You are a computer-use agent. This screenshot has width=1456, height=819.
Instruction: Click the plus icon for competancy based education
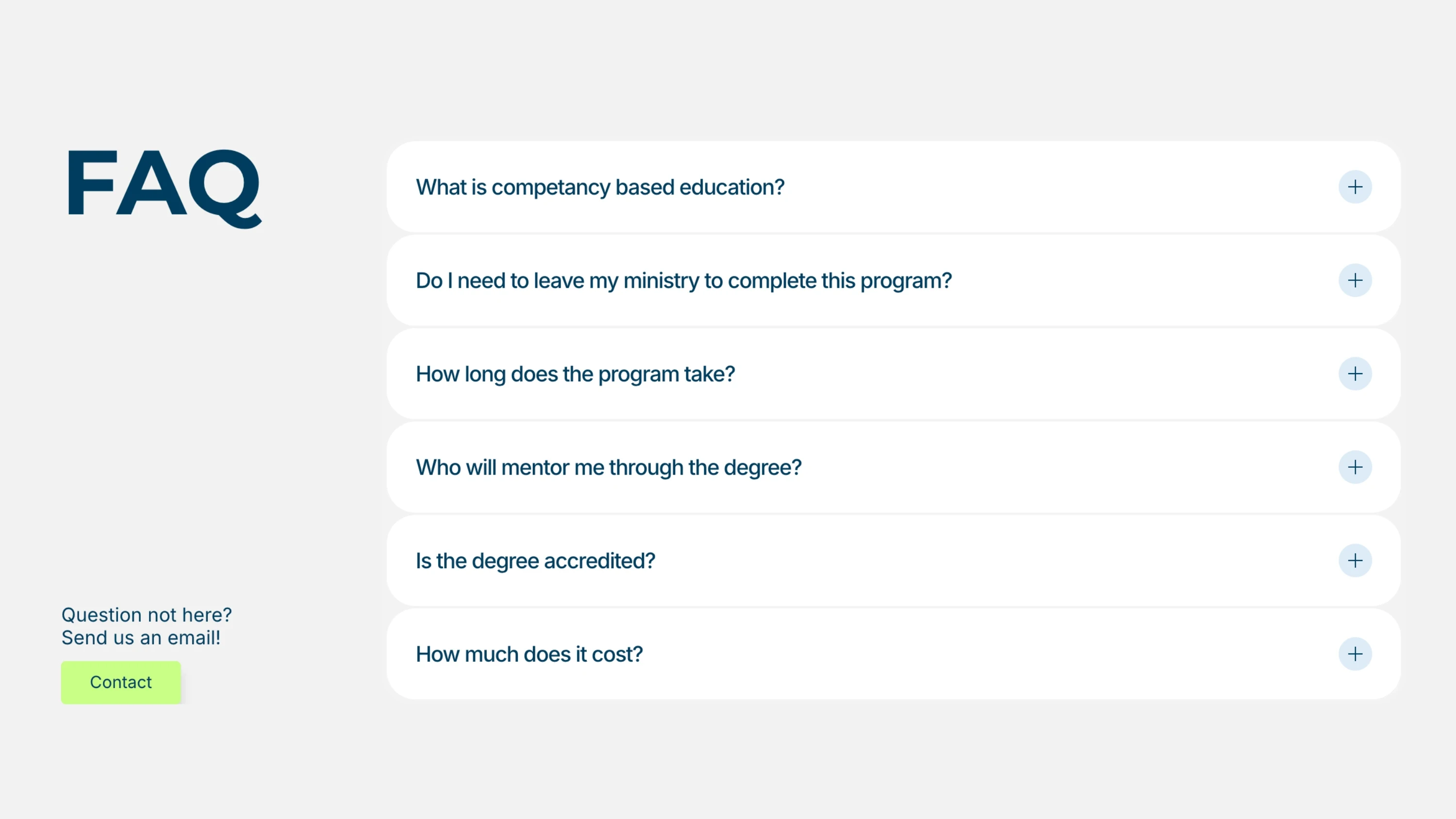(1355, 187)
